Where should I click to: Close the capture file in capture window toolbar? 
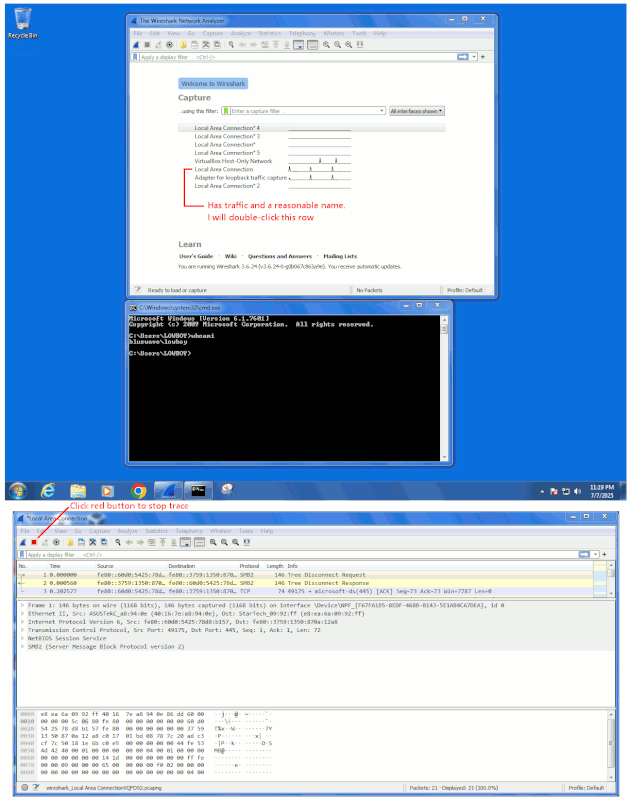[92, 542]
